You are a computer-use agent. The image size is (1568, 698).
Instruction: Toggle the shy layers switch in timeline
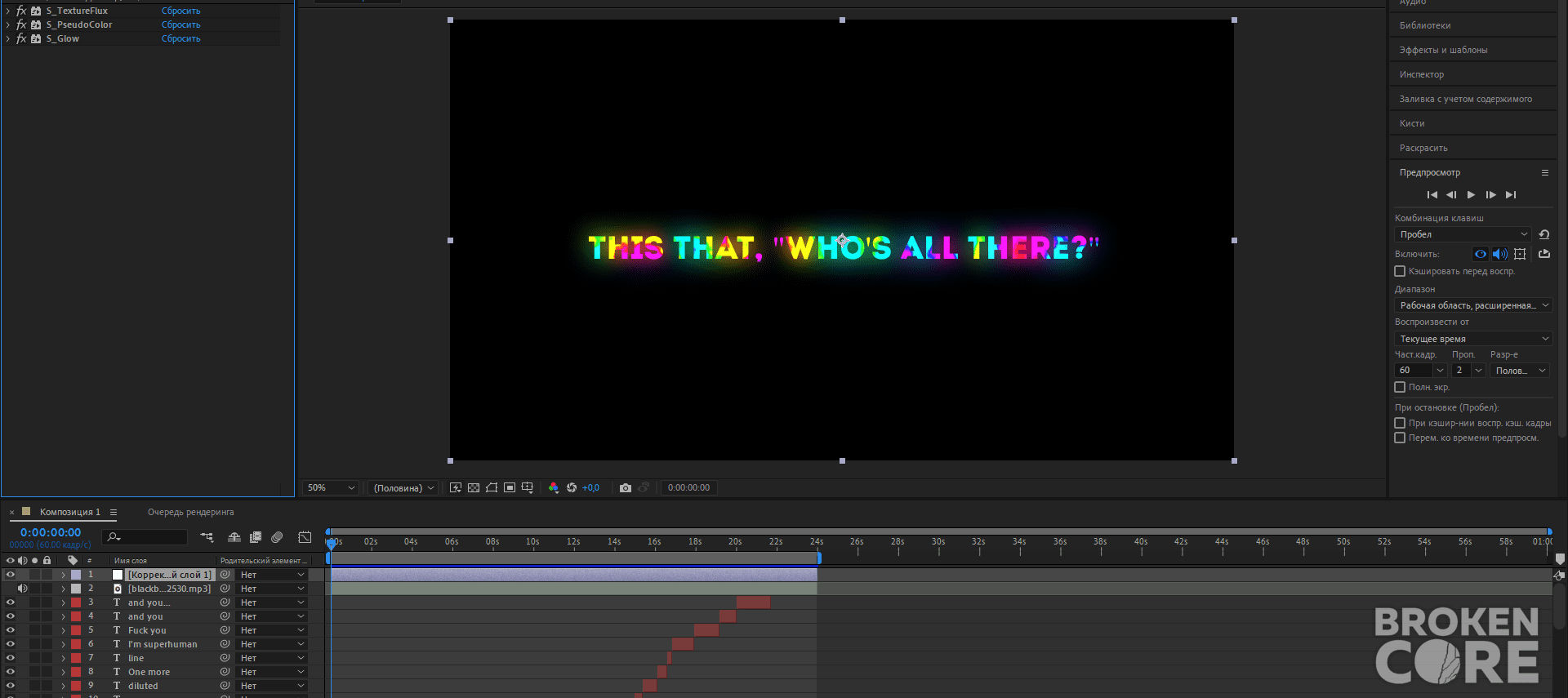tap(234, 537)
